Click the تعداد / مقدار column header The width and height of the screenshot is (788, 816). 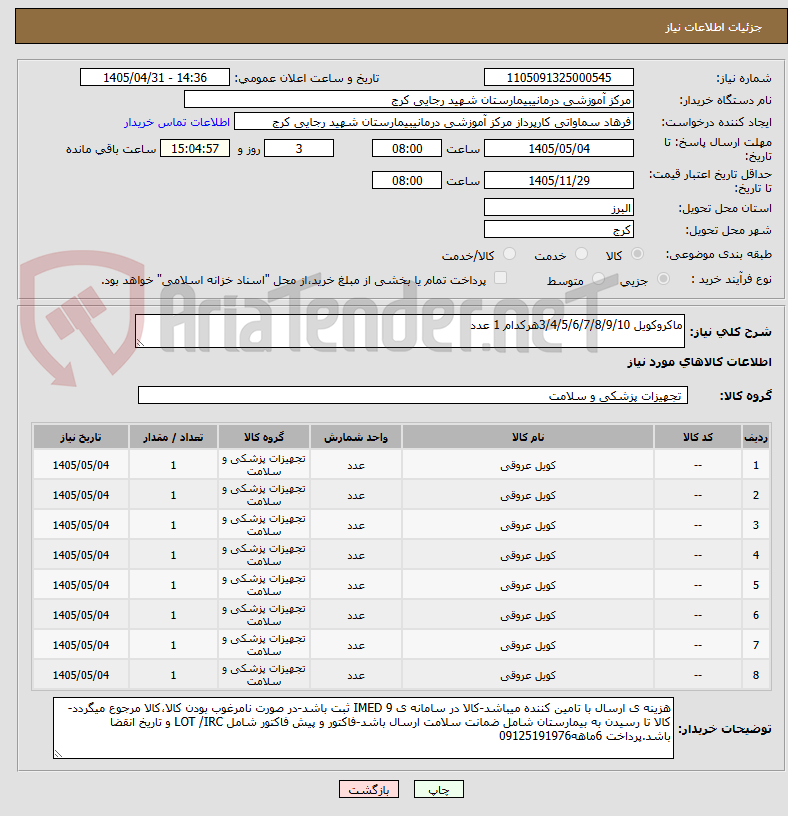pos(173,437)
